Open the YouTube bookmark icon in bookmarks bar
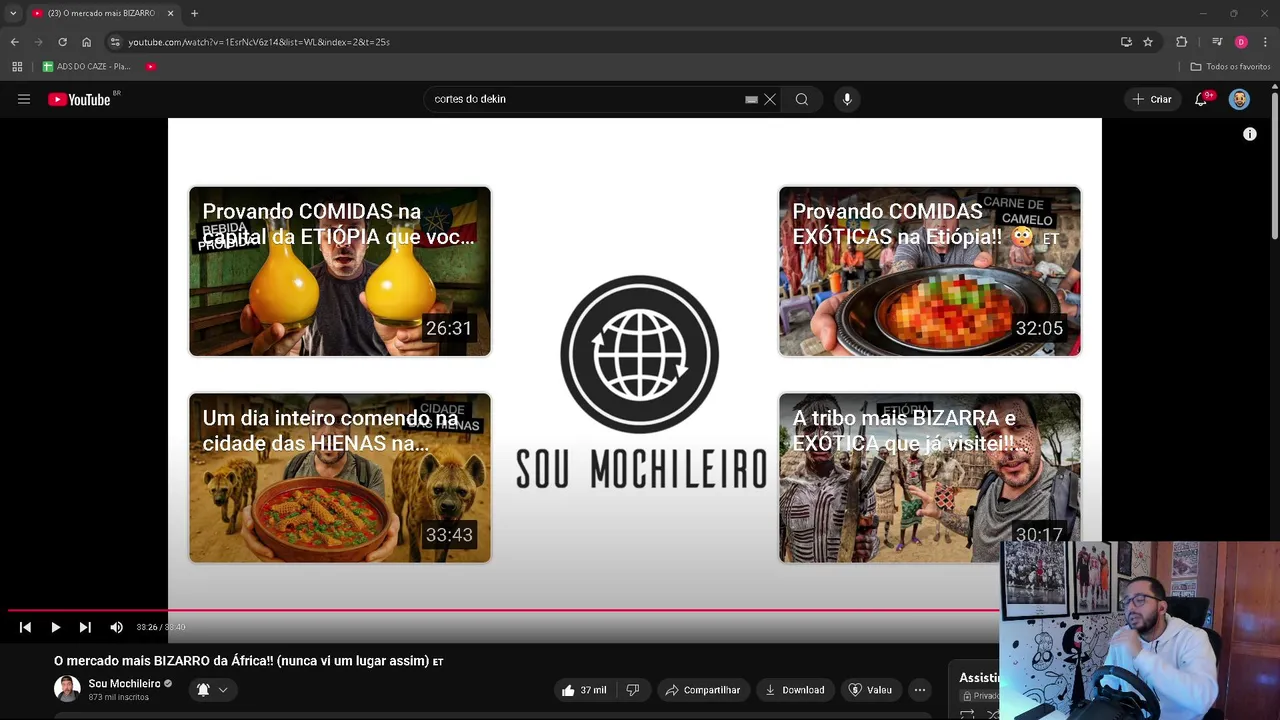 (151, 66)
